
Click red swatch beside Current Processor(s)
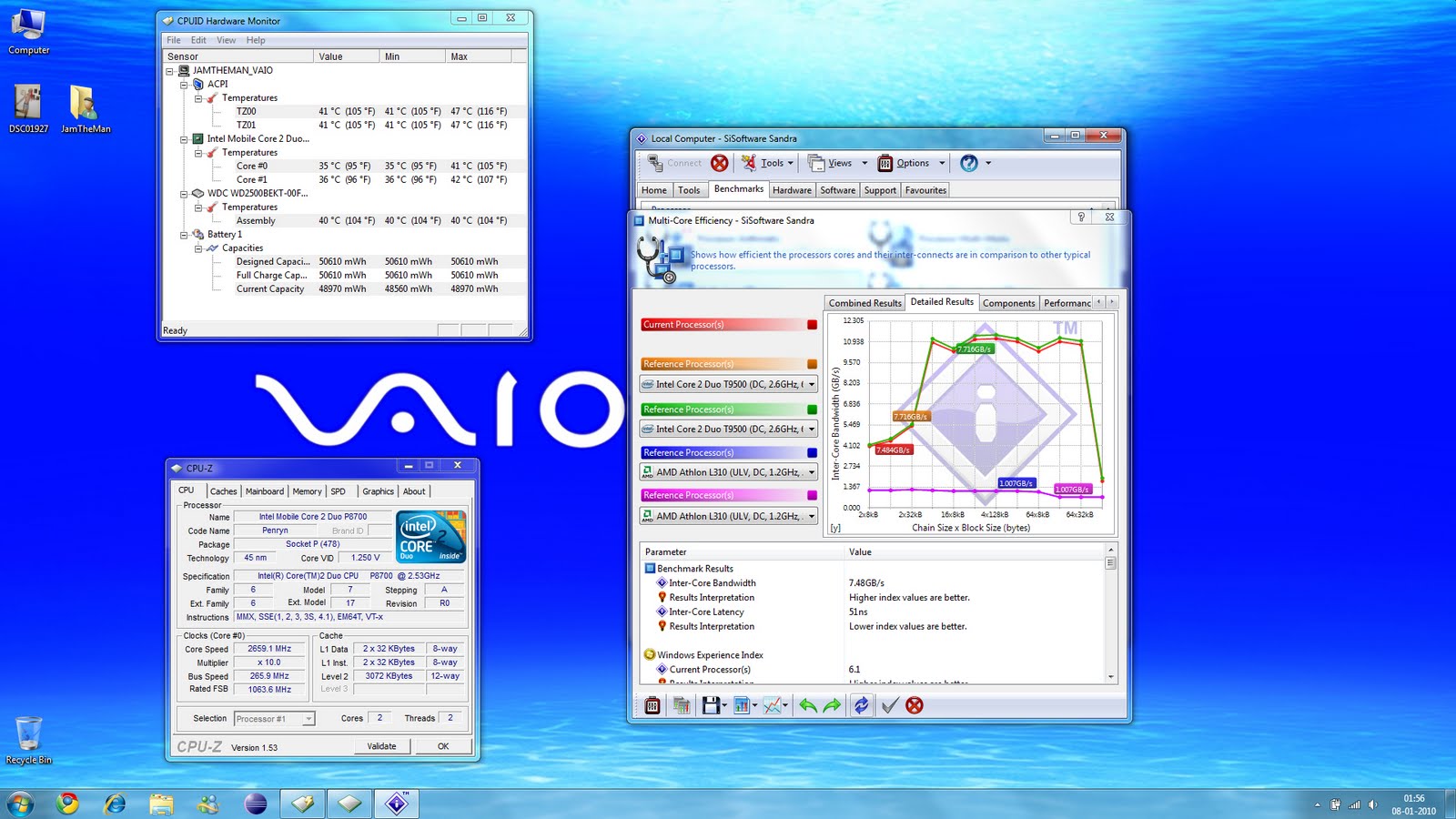point(812,325)
